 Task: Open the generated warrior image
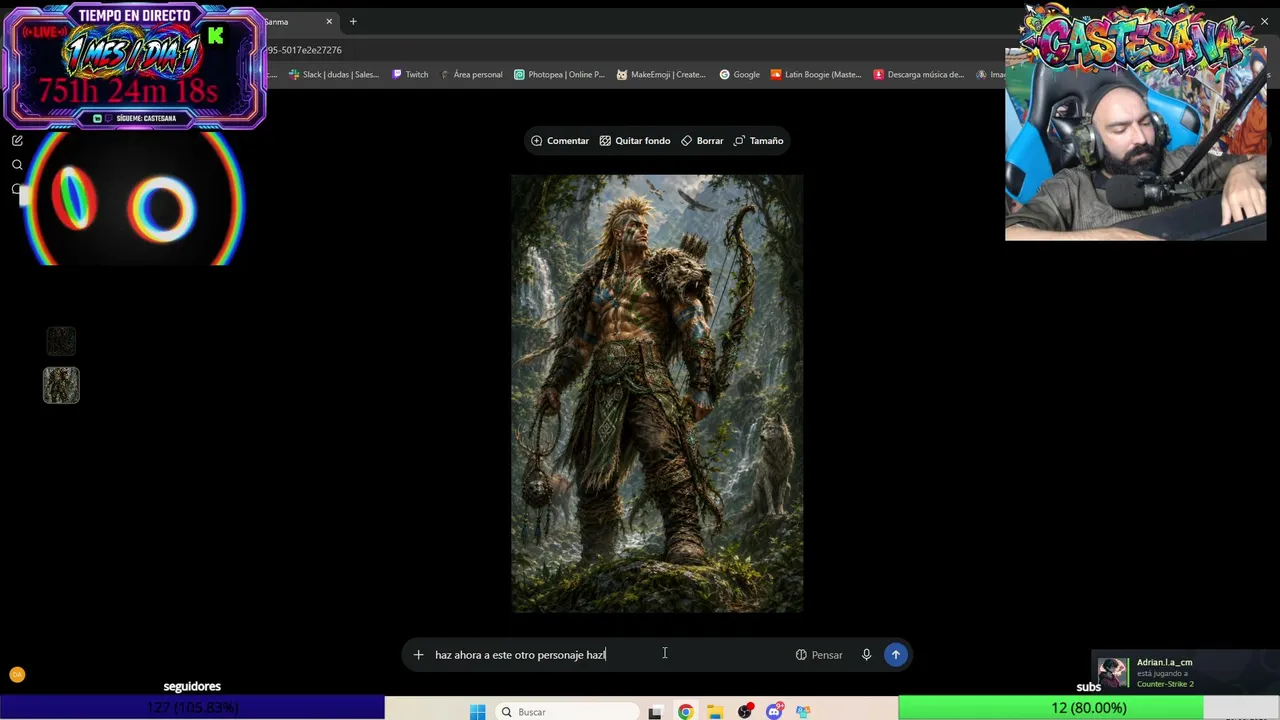(x=657, y=393)
